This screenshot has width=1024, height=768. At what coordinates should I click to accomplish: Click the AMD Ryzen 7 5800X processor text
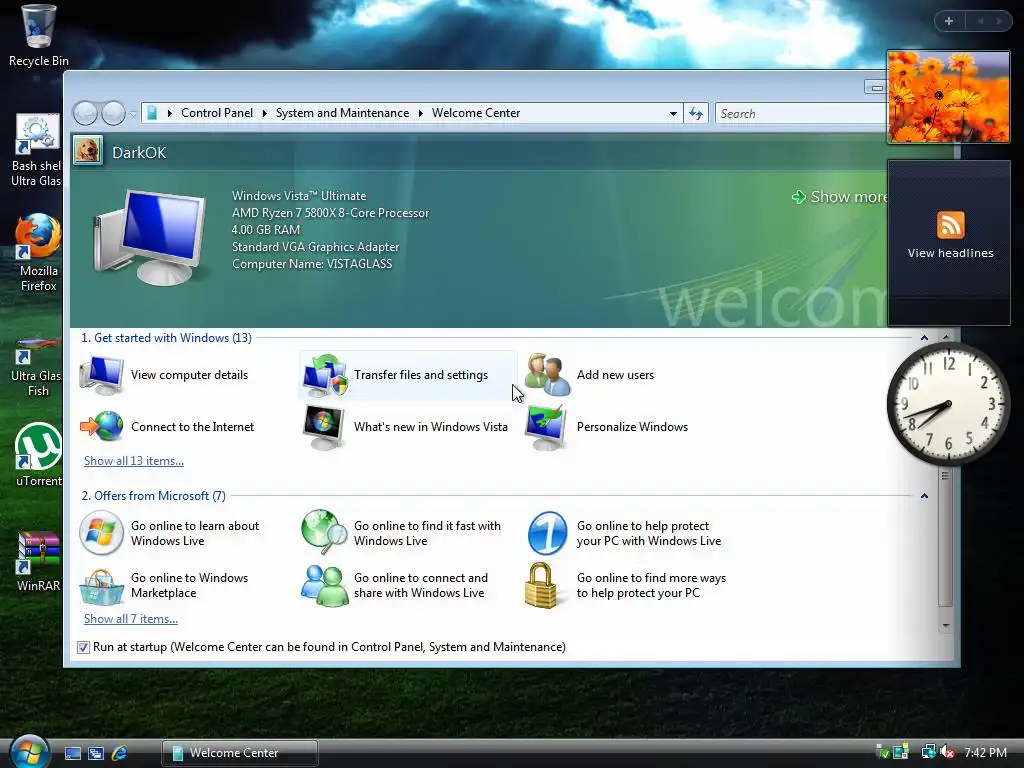coord(330,213)
